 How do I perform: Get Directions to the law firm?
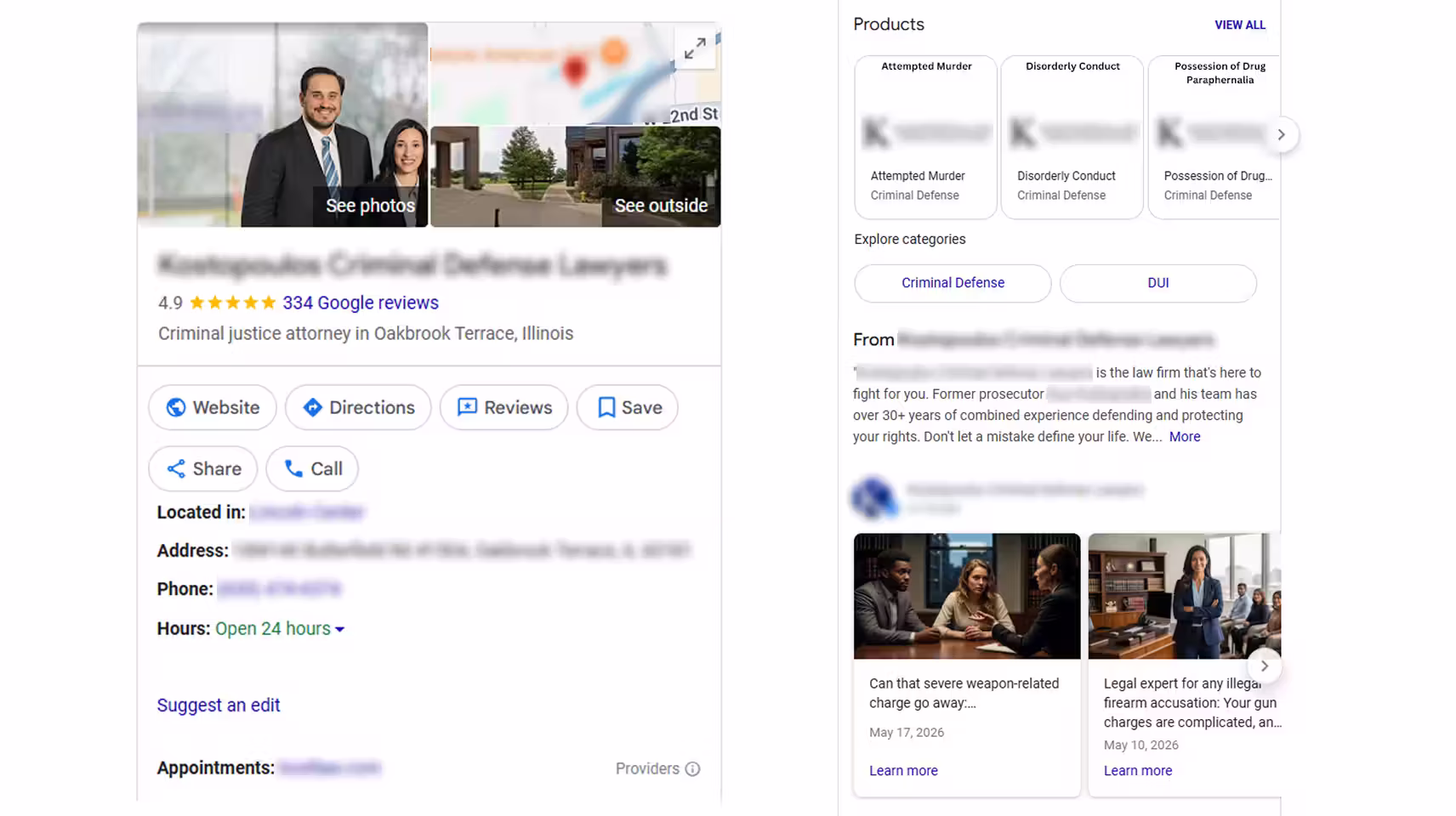pos(358,407)
